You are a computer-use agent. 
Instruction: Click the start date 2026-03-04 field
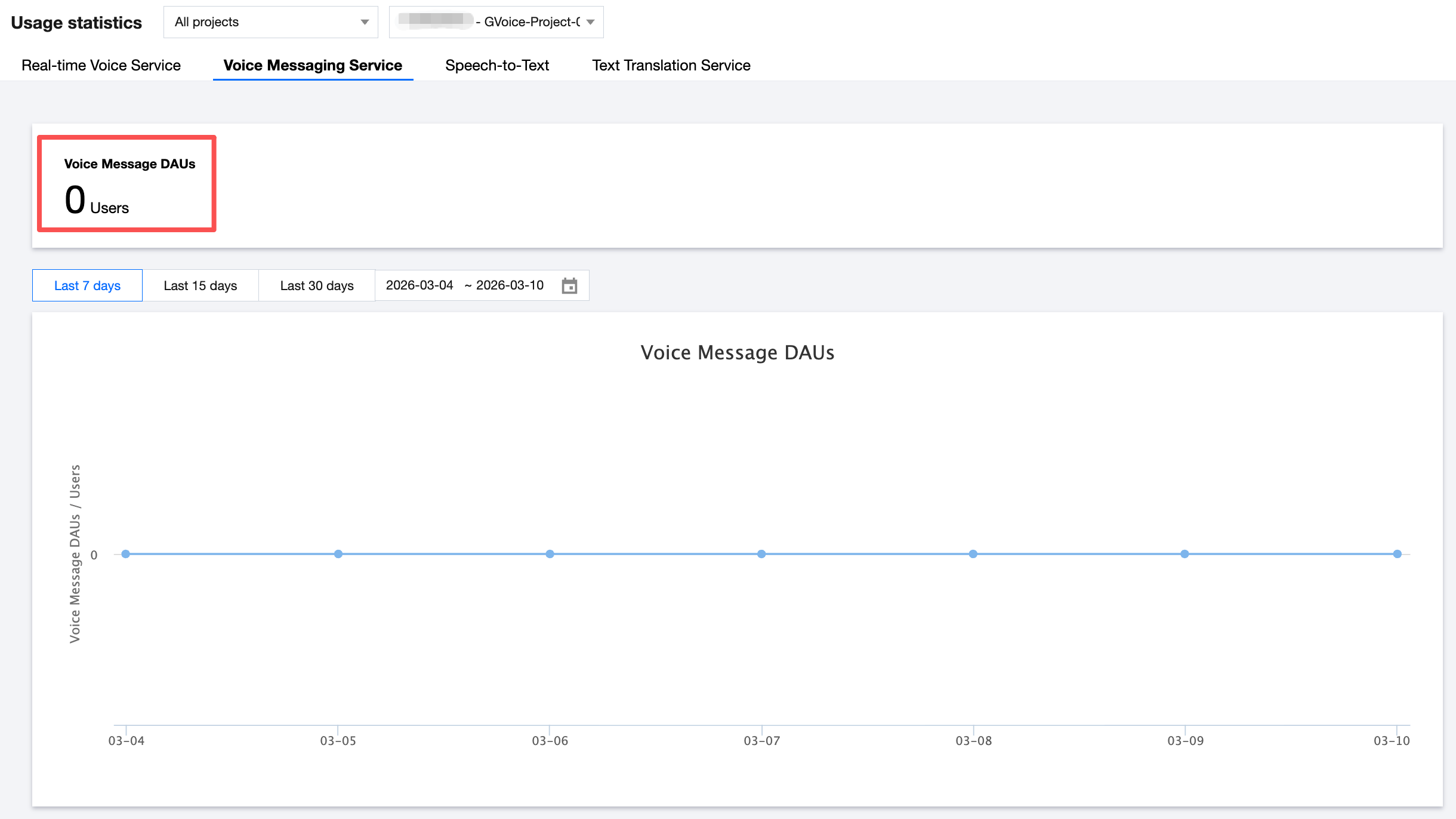419,285
